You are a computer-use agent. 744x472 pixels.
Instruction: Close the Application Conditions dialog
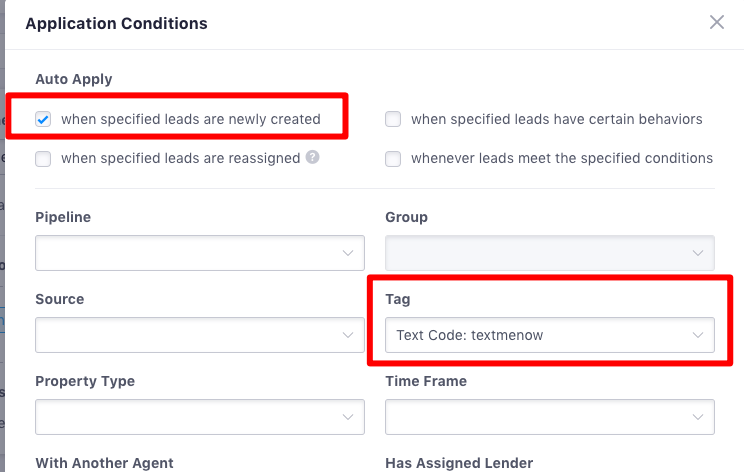pos(716,22)
